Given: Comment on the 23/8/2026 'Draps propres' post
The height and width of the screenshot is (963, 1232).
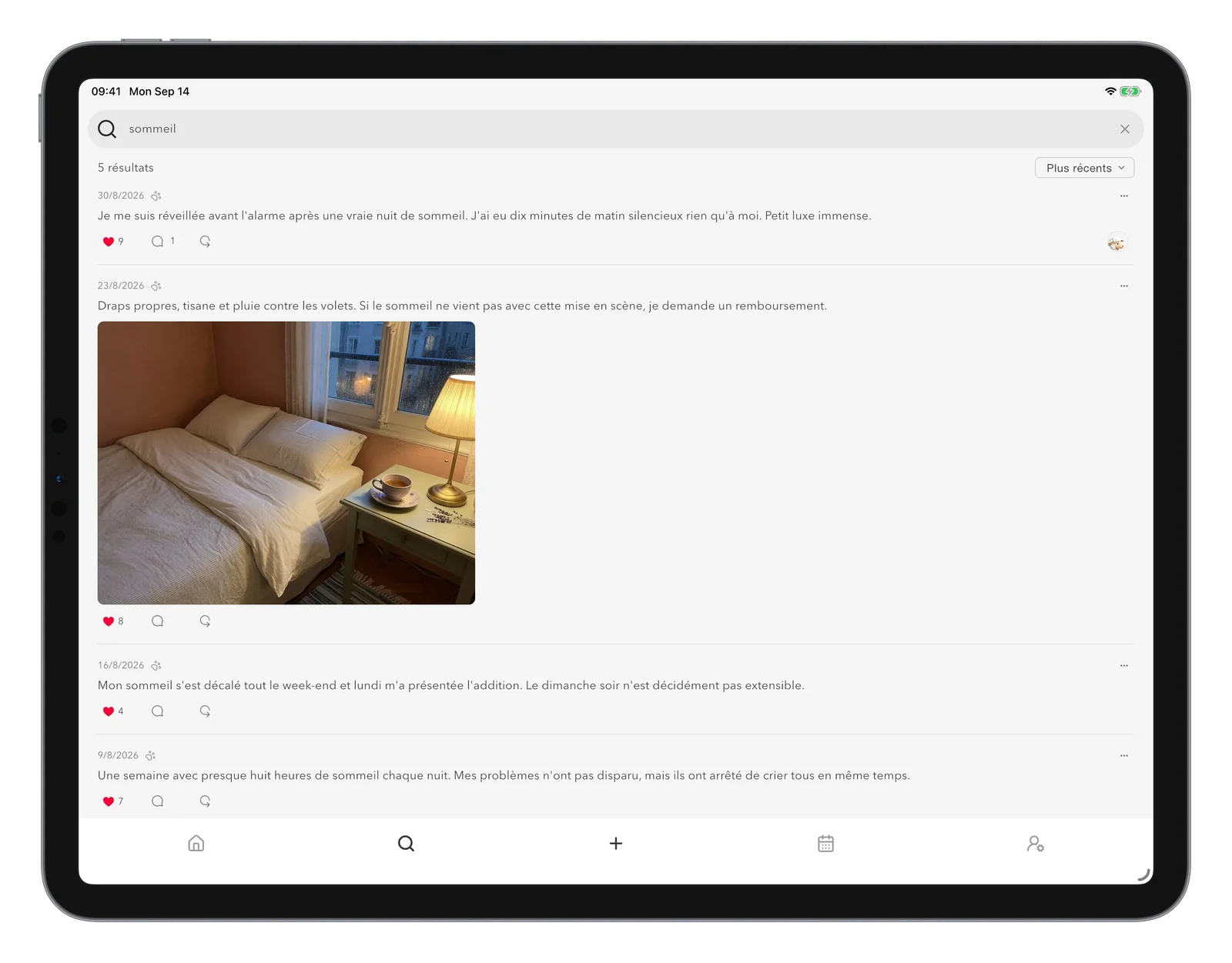Looking at the screenshot, I should [x=157, y=620].
